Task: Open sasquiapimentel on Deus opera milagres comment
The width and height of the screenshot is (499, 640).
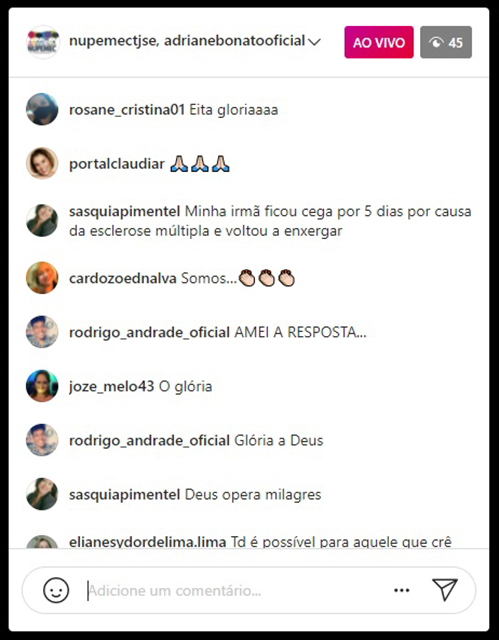Action: [x=124, y=495]
